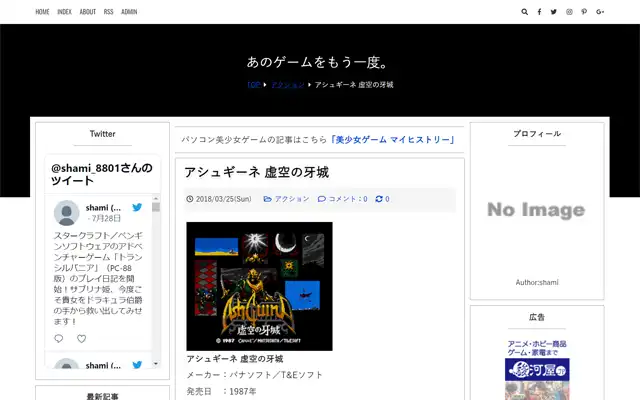Image resolution: width=640 pixels, height=400 pixels.
Task: Click the 発売日：1987年 line
Action: (221, 391)
